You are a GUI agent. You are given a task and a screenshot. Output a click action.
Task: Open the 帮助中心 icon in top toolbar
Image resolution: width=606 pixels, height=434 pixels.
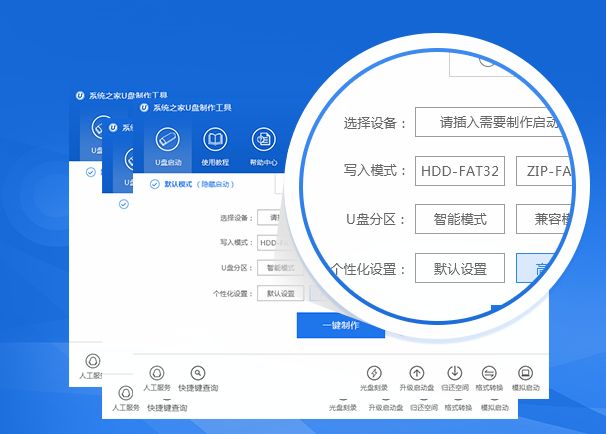tap(263, 140)
